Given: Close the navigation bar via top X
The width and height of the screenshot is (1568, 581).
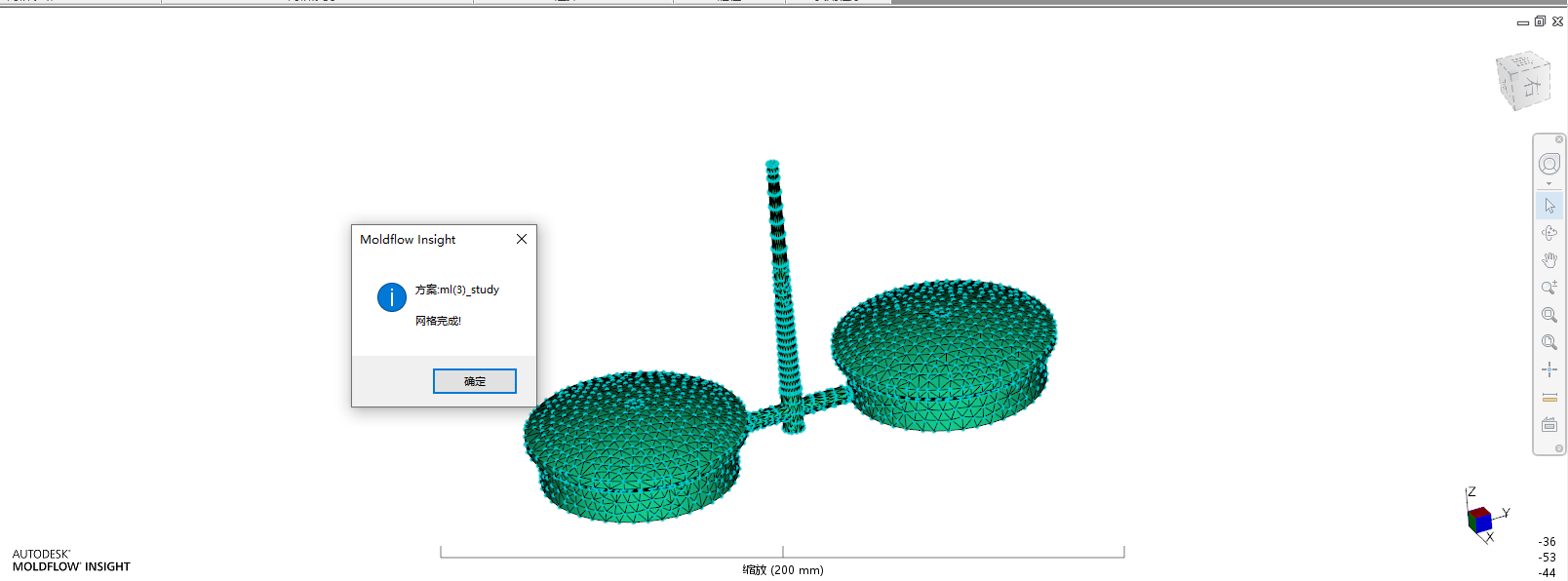Looking at the screenshot, I should click(1558, 139).
